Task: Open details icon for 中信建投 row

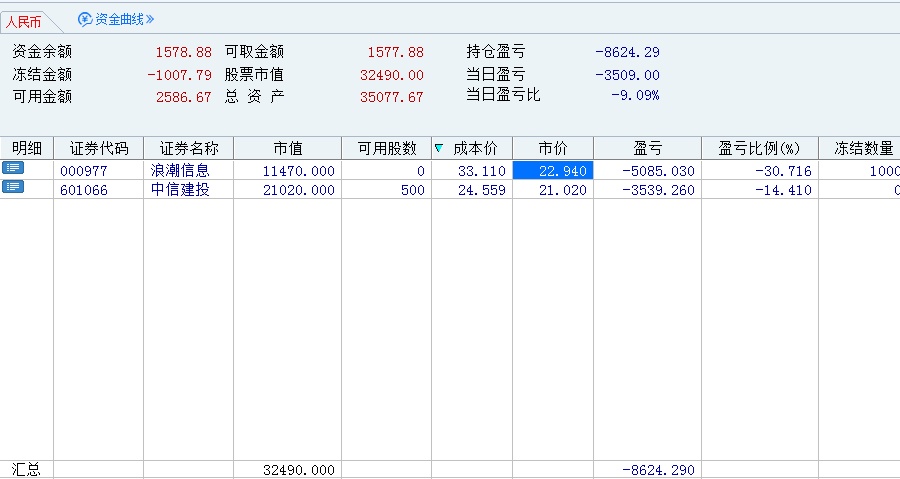Action: pyautogui.click(x=13, y=186)
